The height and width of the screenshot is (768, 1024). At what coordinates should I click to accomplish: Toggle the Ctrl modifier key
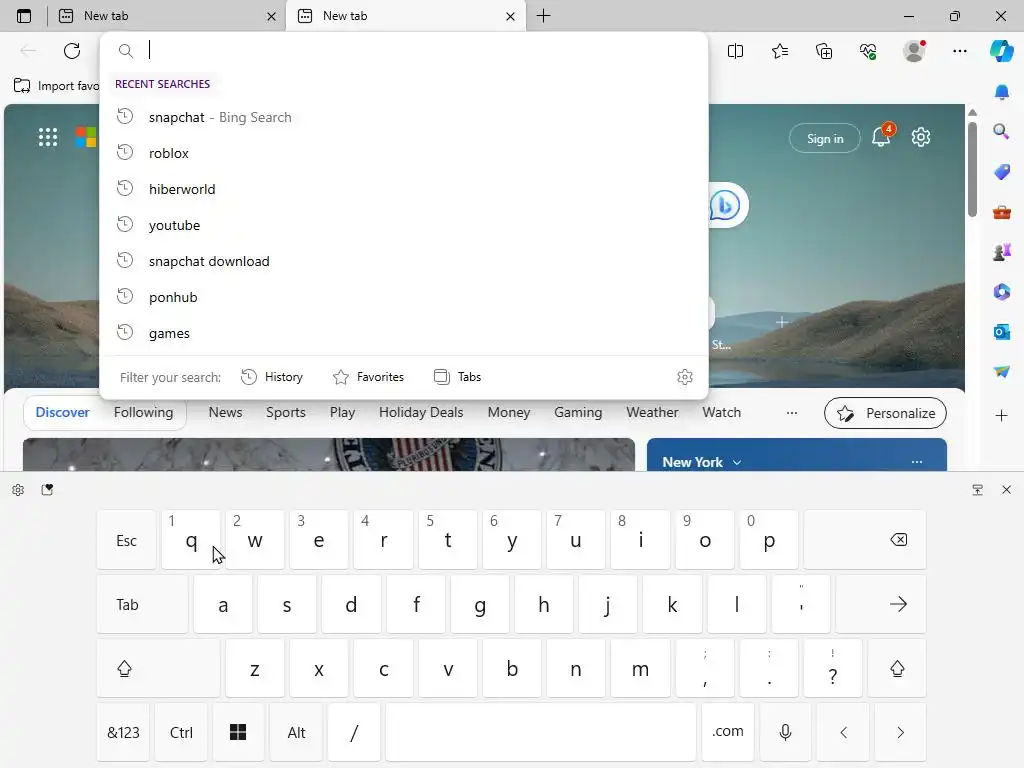click(181, 732)
